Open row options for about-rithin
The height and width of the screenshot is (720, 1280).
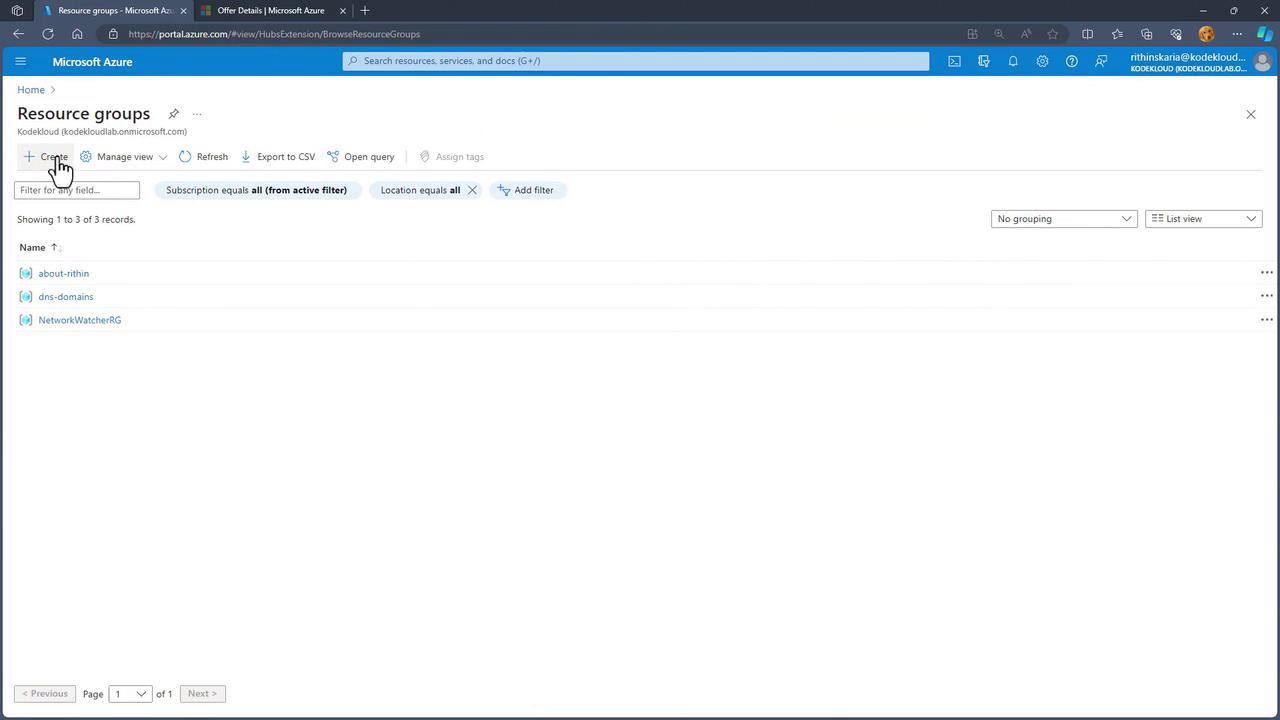coord(1266,273)
